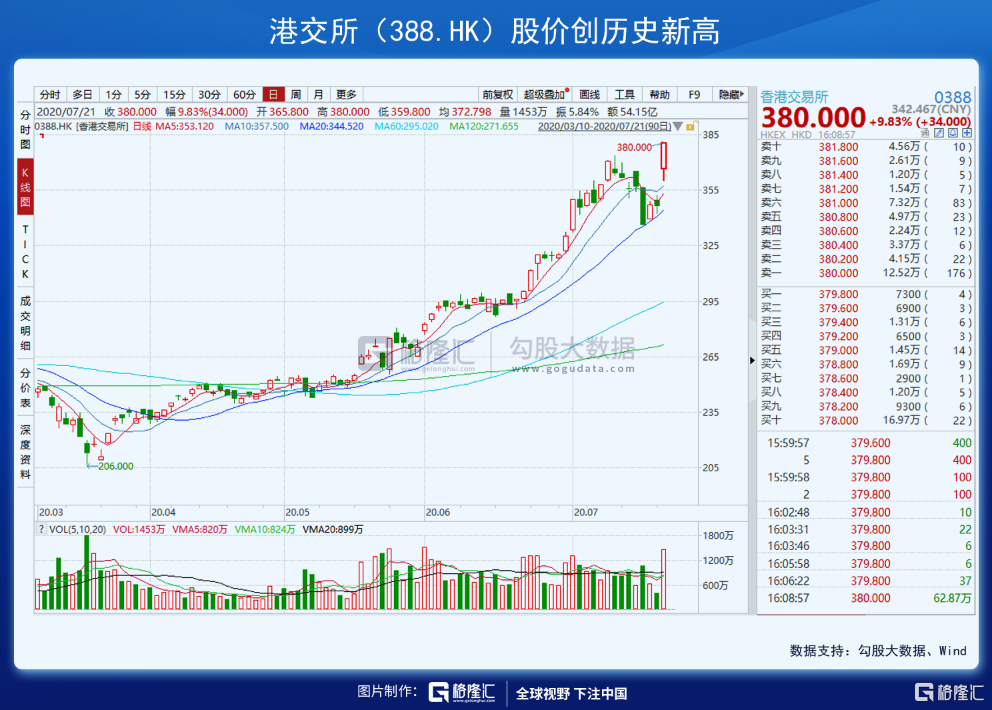Click the MA20:344.520 indicator label
The image size is (992, 710).
(x=332, y=127)
